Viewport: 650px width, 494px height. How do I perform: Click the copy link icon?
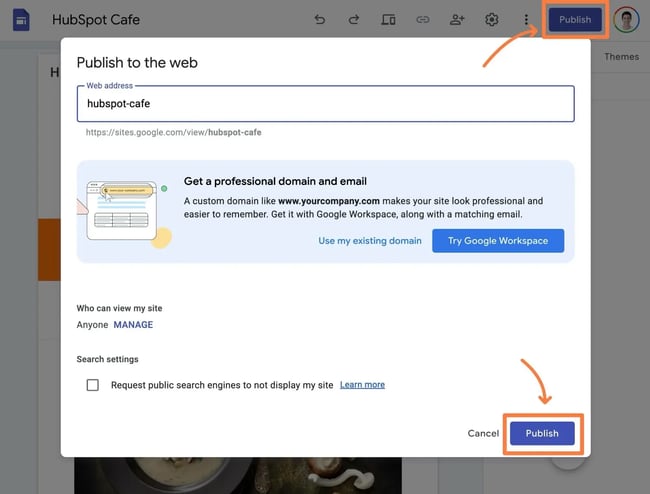pos(422,19)
